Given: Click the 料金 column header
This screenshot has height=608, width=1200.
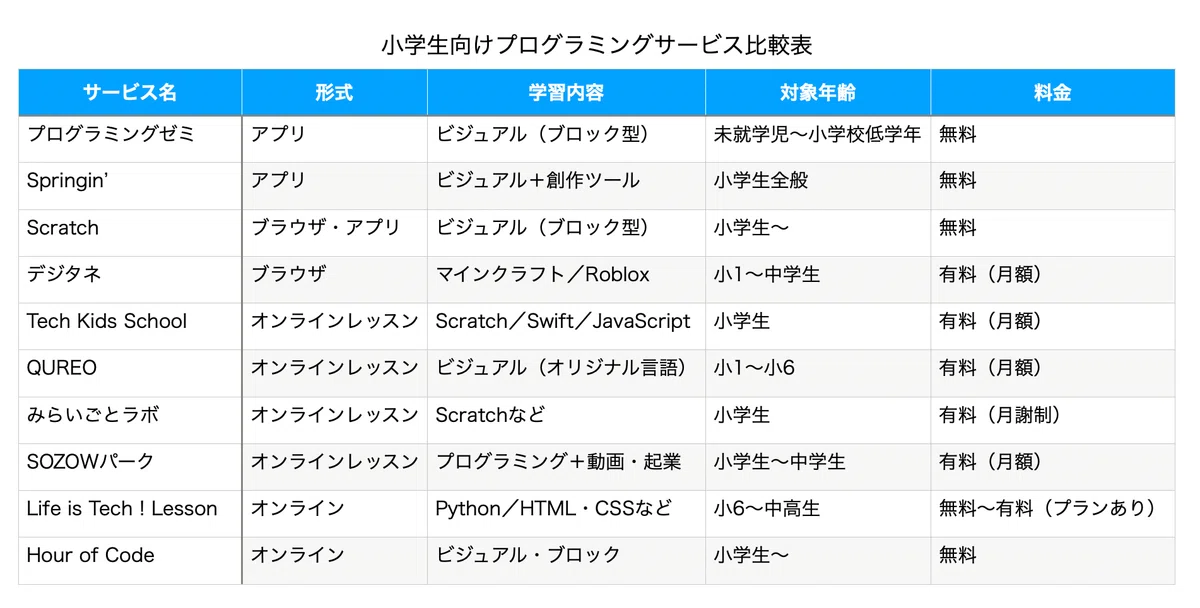Looking at the screenshot, I should click(x=1053, y=92).
